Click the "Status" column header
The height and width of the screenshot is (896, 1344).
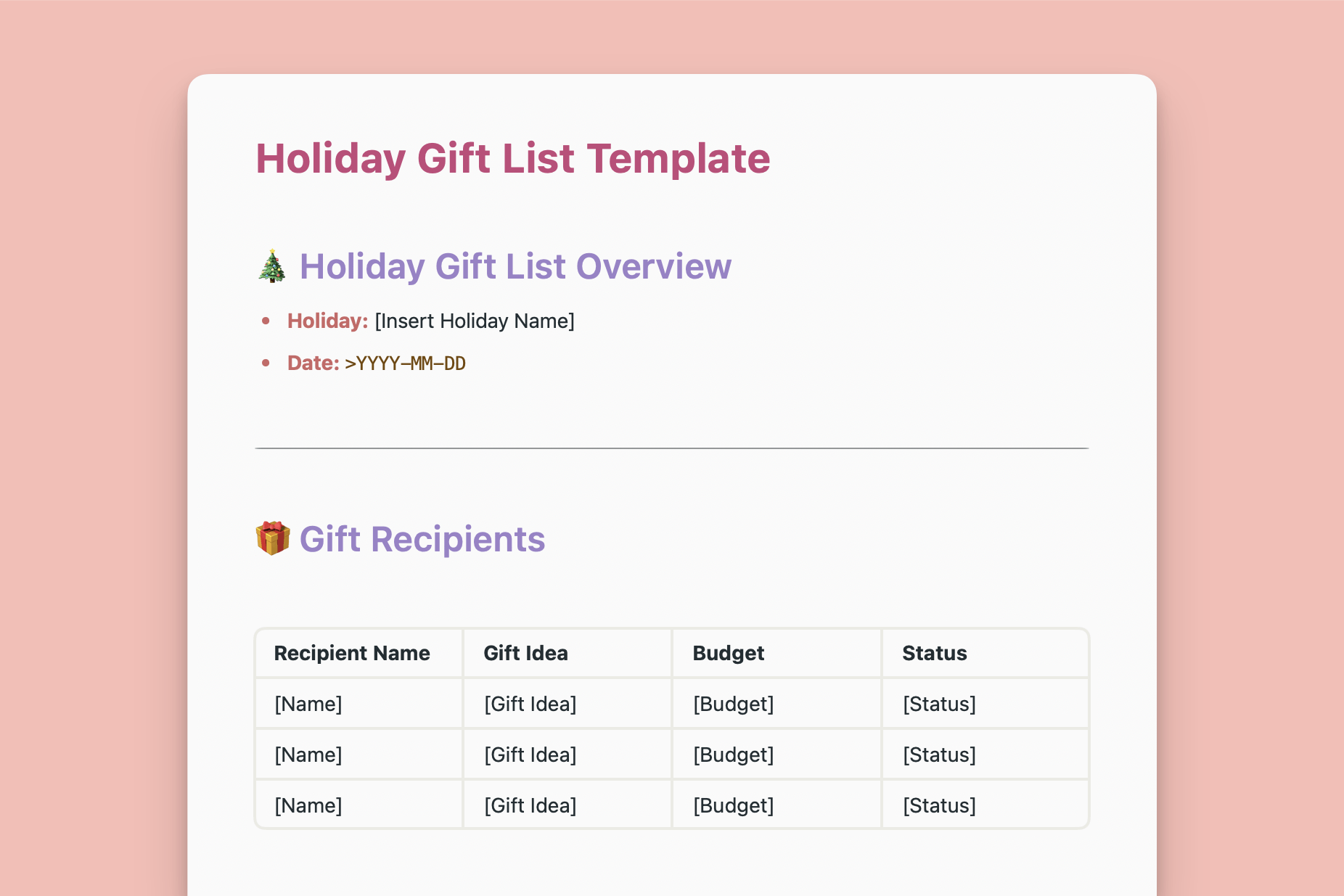pyautogui.click(x=934, y=653)
